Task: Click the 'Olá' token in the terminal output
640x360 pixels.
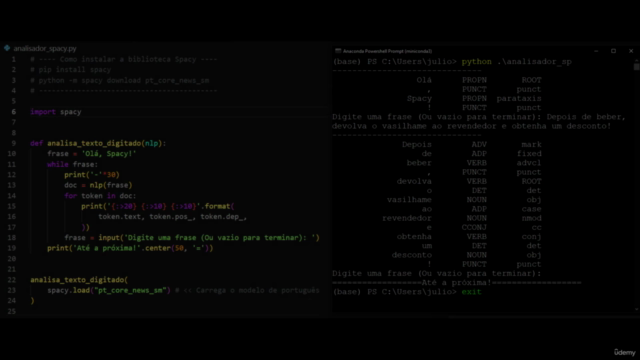Action: tap(424, 80)
